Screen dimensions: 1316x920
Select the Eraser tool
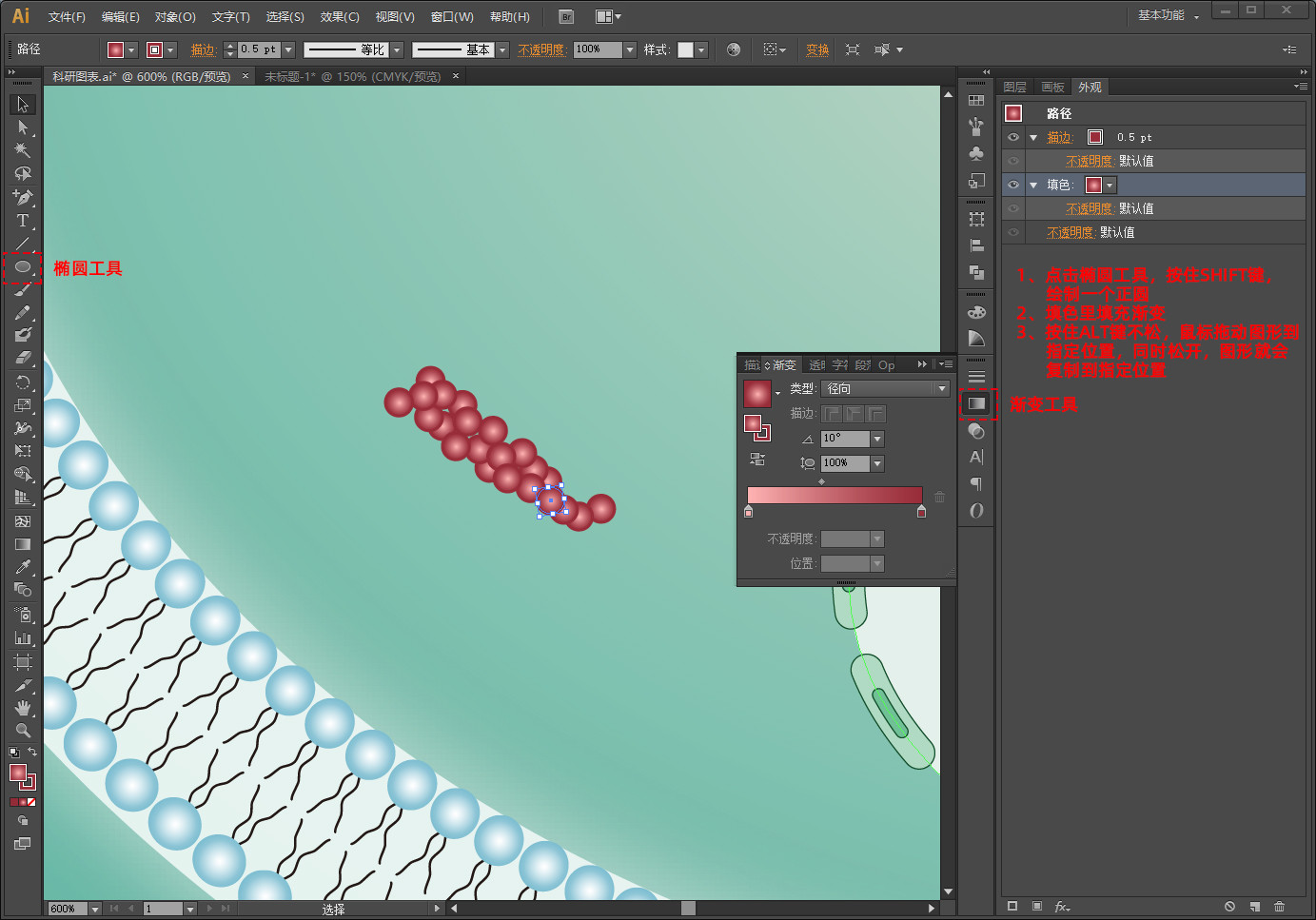coord(23,358)
